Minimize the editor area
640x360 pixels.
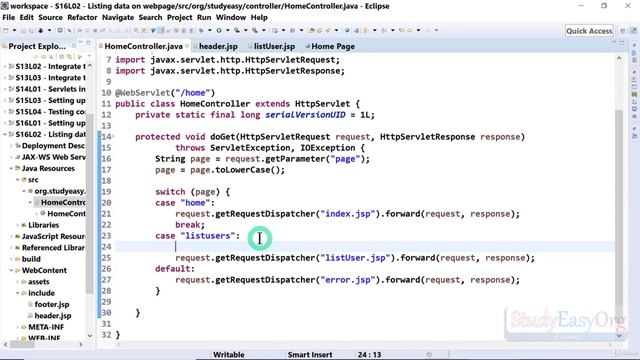point(614,43)
